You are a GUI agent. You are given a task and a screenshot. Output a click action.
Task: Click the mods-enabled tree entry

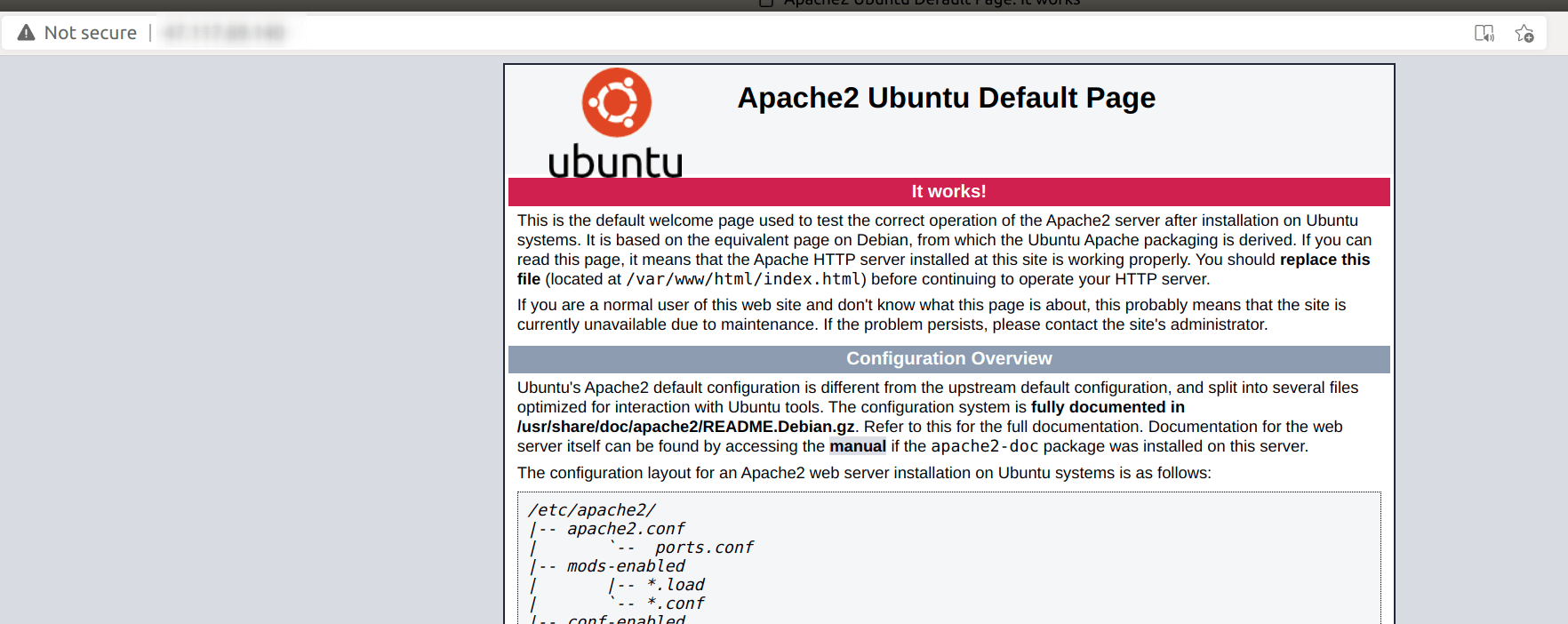pyautogui.click(x=626, y=566)
